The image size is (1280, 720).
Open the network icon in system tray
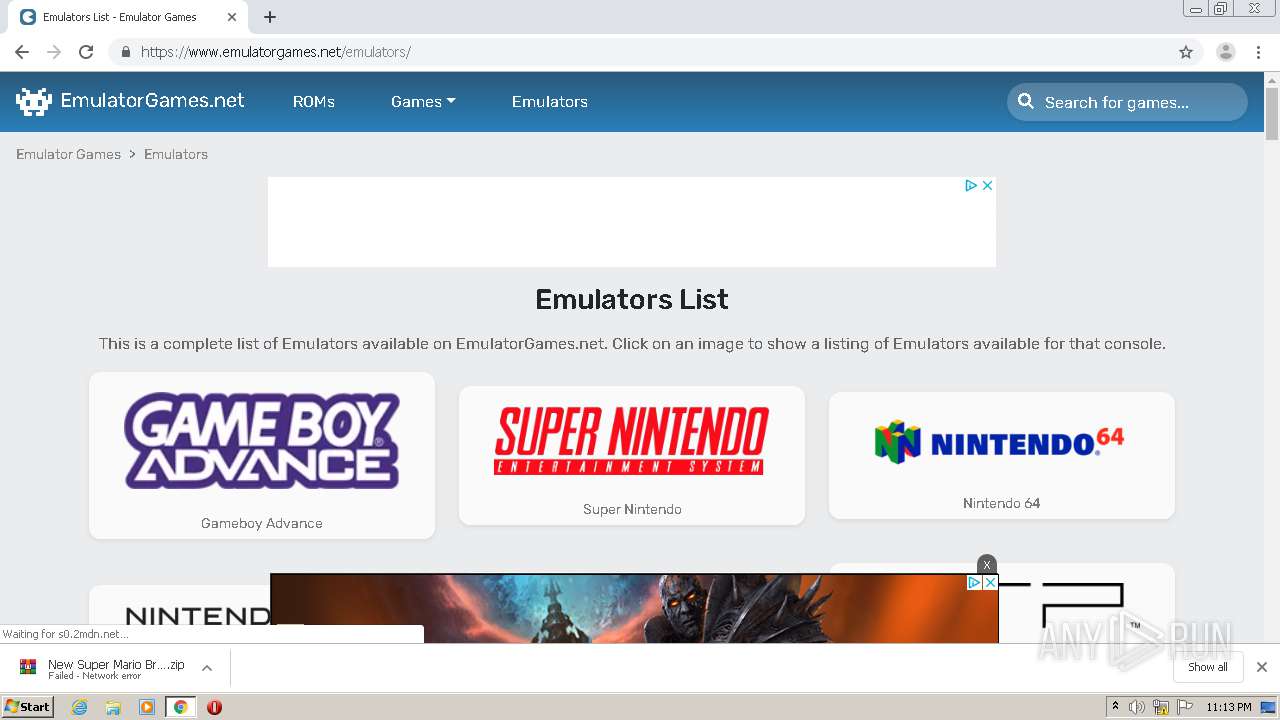pyautogui.click(x=1161, y=707)
